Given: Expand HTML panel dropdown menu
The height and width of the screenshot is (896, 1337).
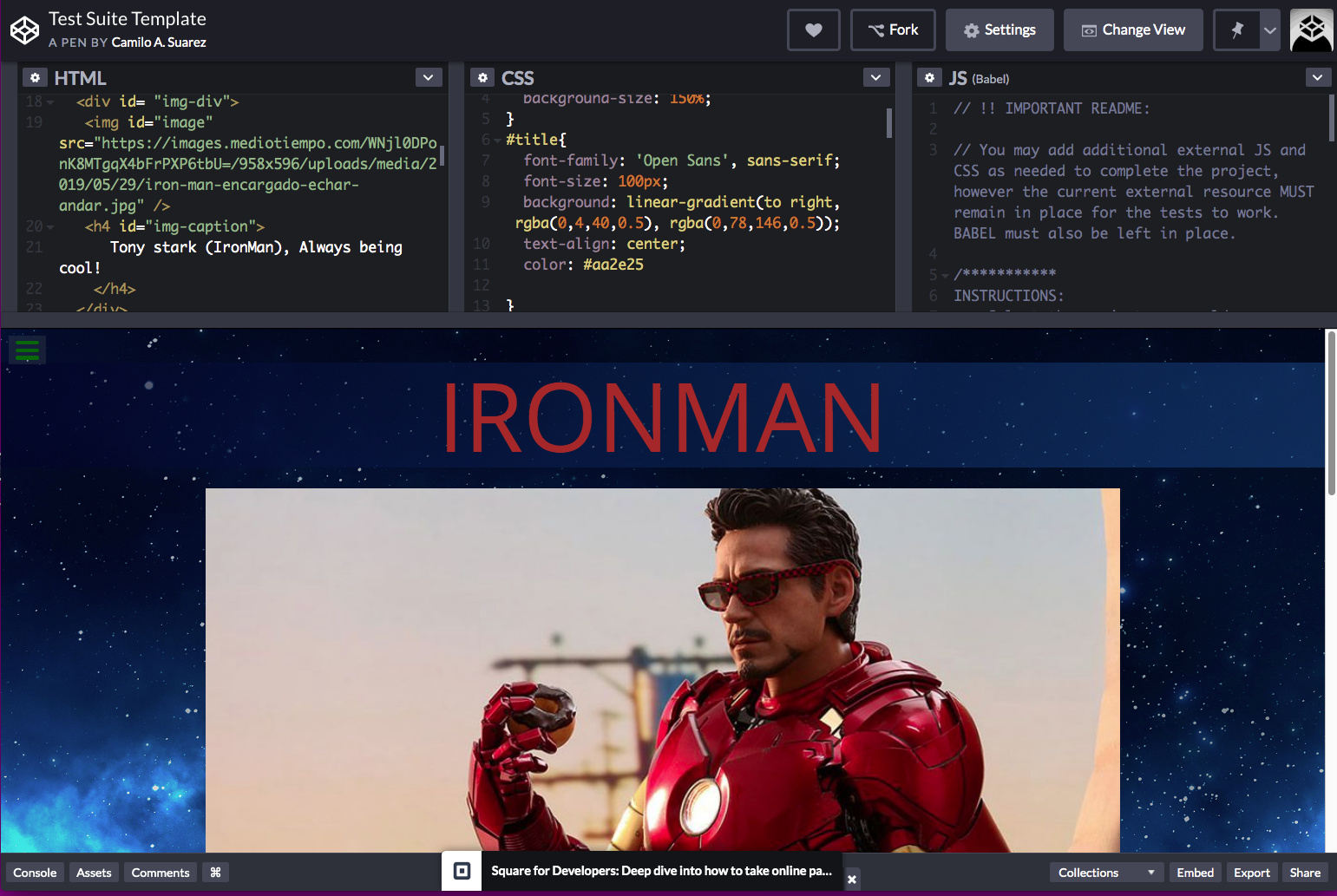Looking at the screenshot, I should tap(429, 78).
